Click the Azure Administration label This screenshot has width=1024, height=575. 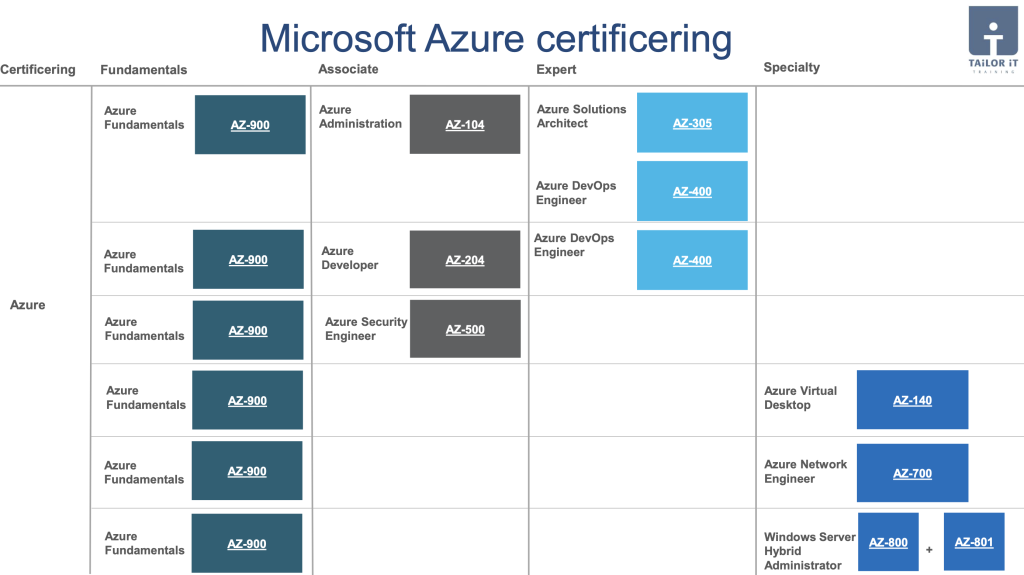(360, 117)
